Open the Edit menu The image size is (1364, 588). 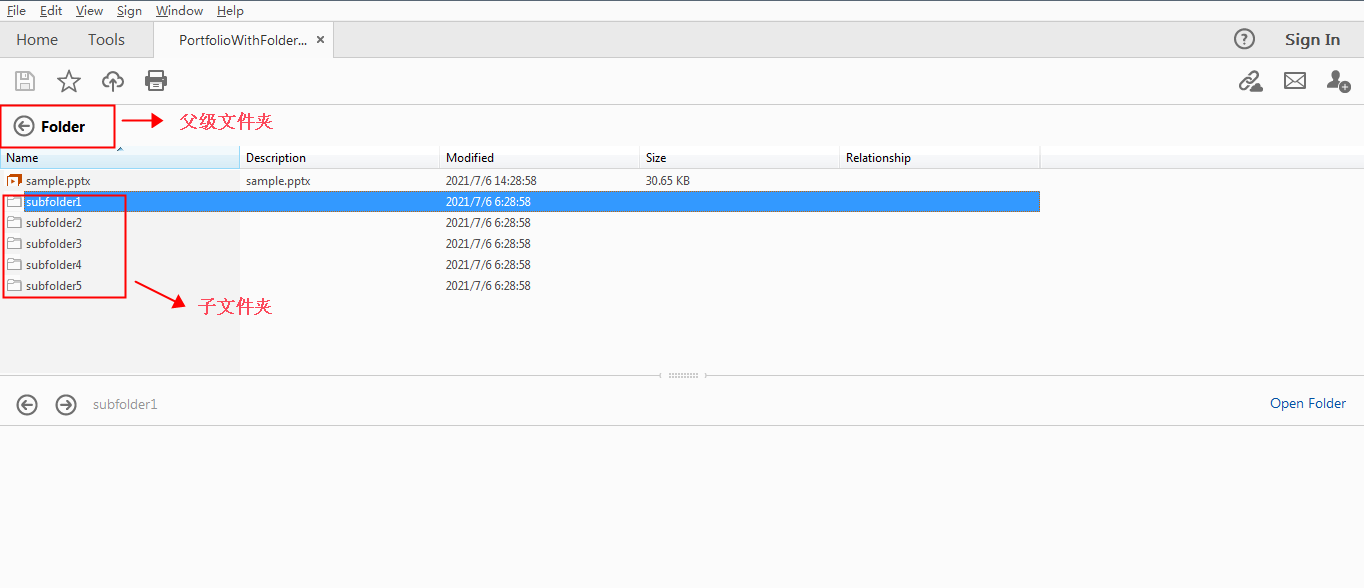51,11
